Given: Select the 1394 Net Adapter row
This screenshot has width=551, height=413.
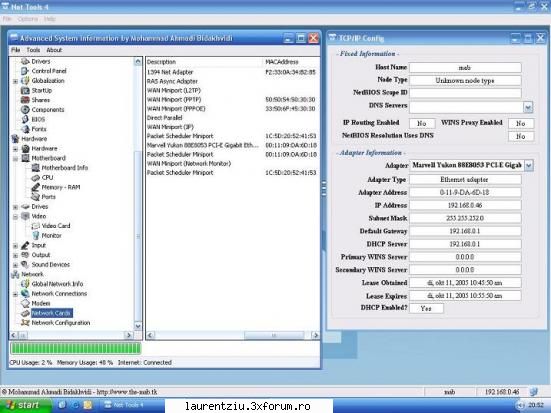Looking at the screenshot, I should click(x=232, y=72).
